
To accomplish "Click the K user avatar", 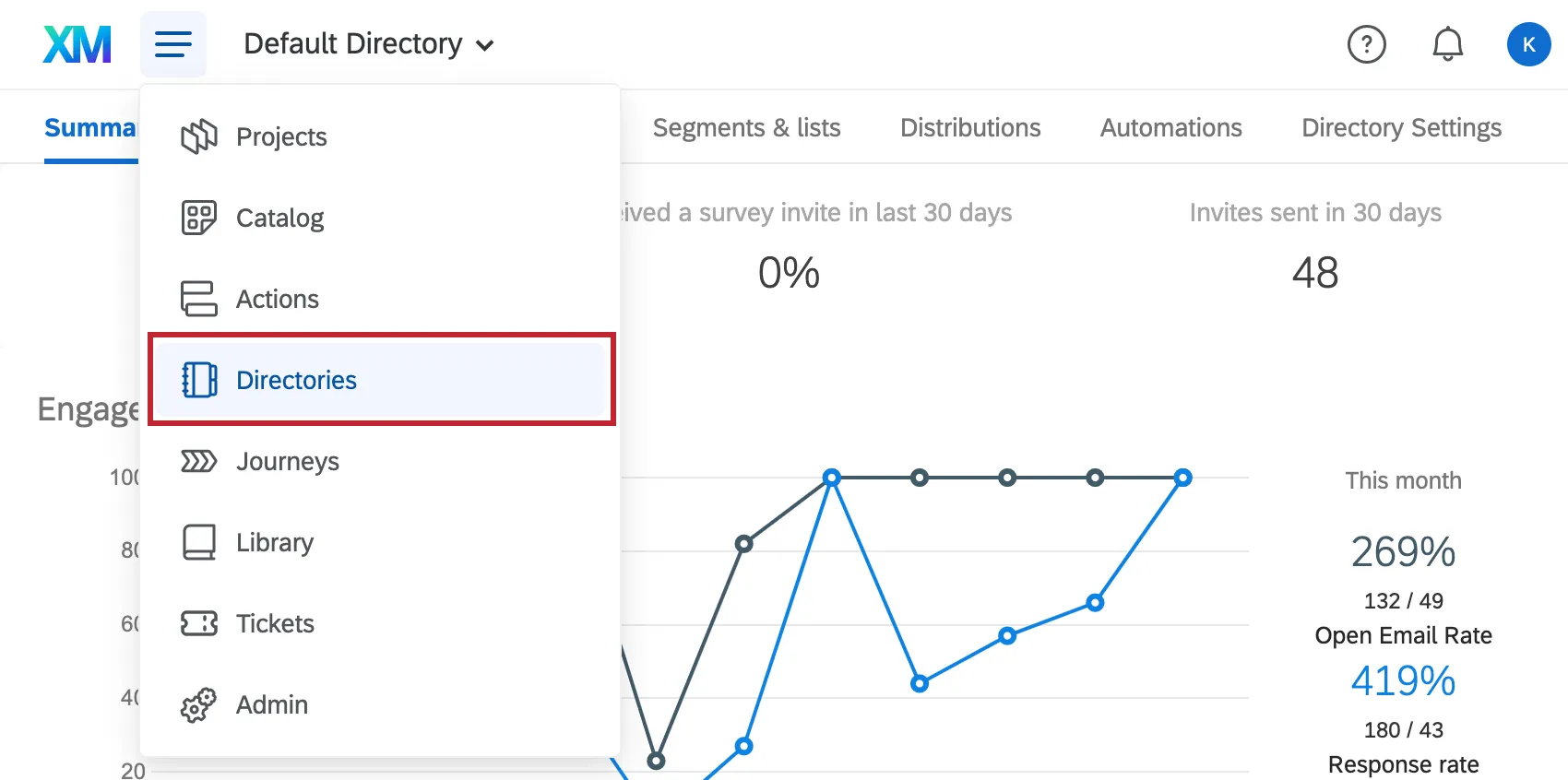I will pos(1527,43).
